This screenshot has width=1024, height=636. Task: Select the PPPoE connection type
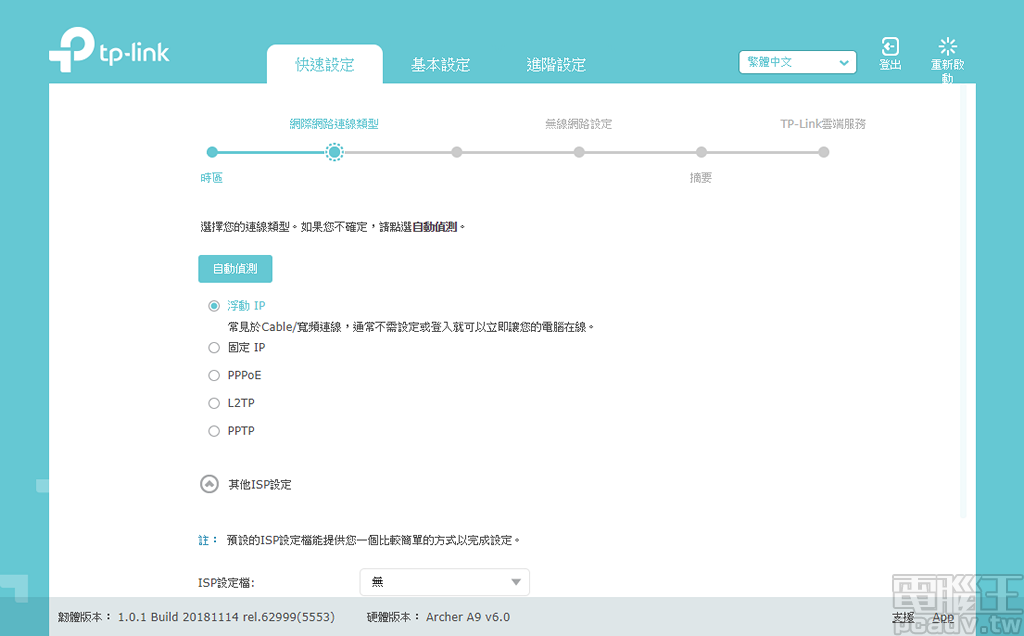pos(212,375)
